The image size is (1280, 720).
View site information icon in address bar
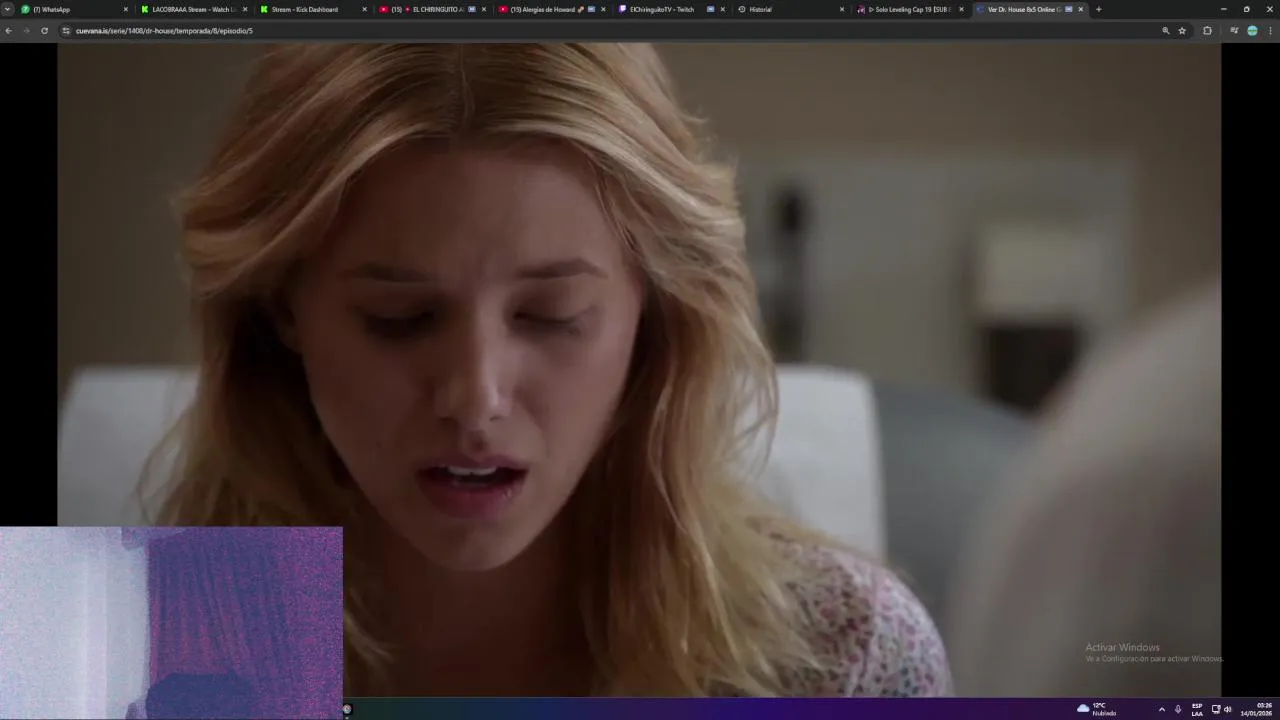66,31
